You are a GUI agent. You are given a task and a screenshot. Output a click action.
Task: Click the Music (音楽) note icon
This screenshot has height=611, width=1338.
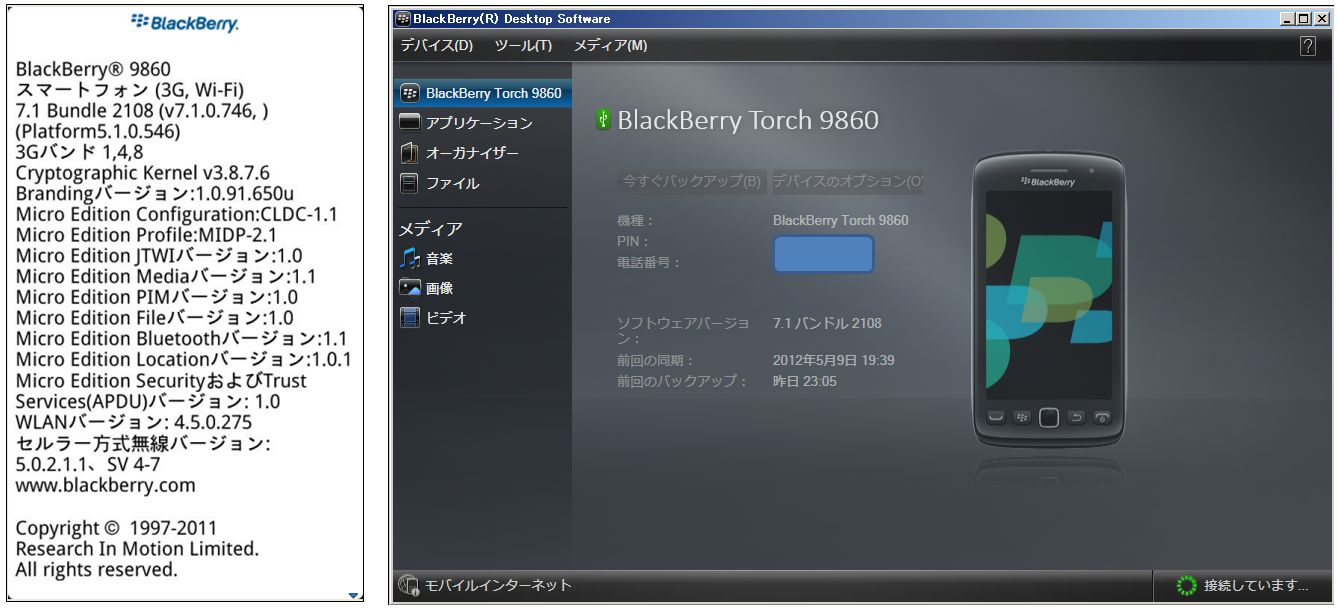coord(409,259)
